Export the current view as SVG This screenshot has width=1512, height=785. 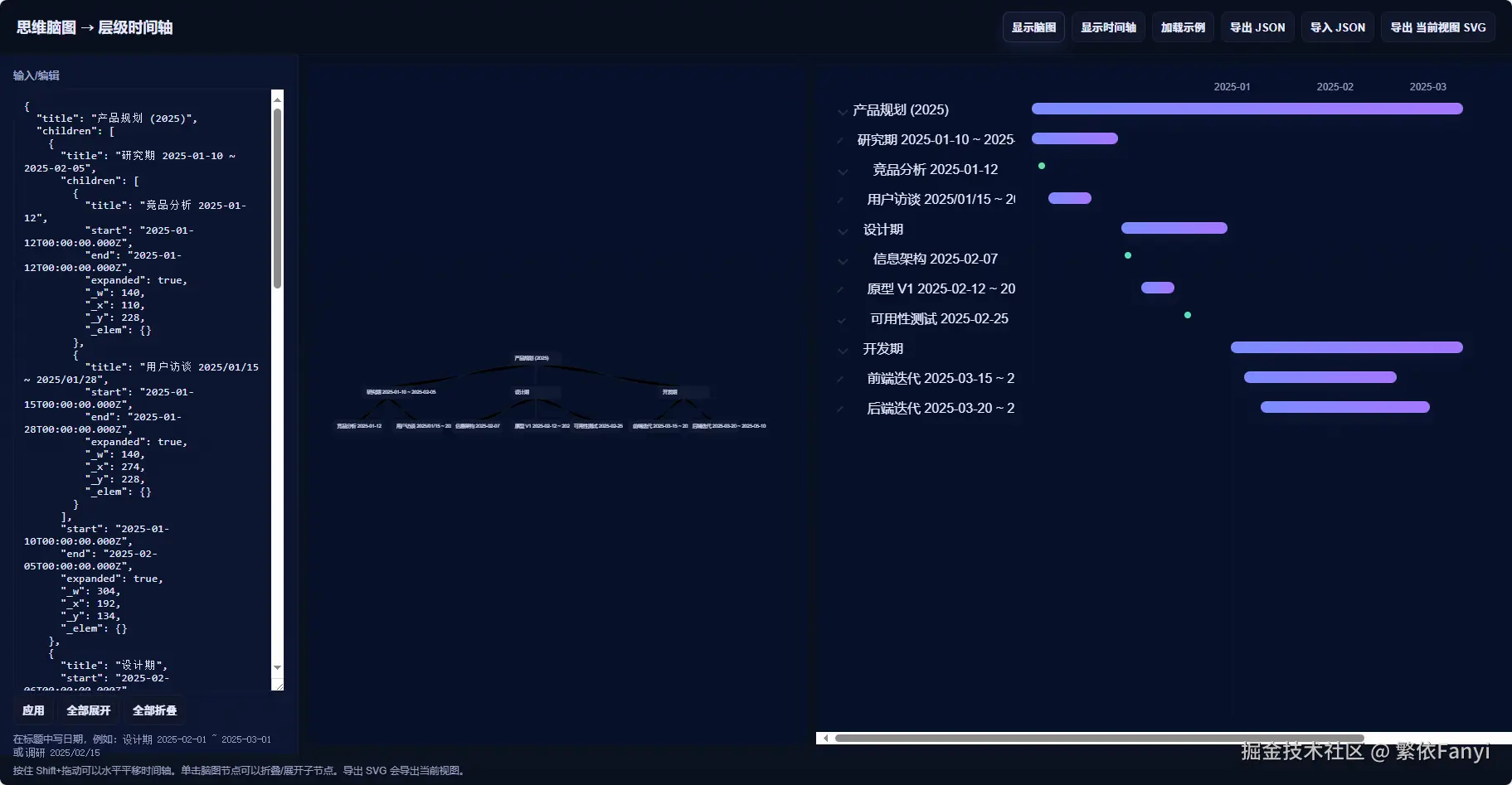click(1437, 27)
